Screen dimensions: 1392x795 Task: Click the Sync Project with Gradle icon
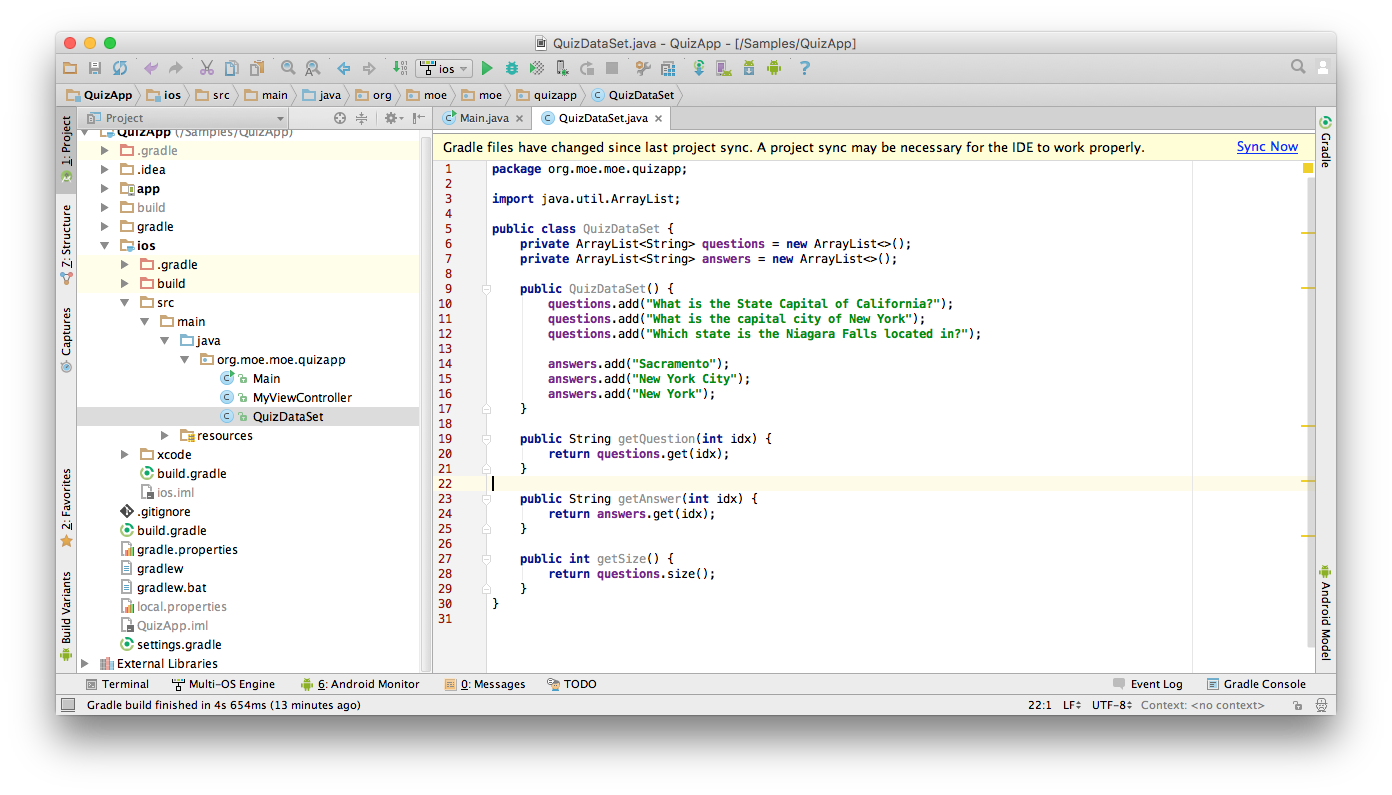point(699,68)
